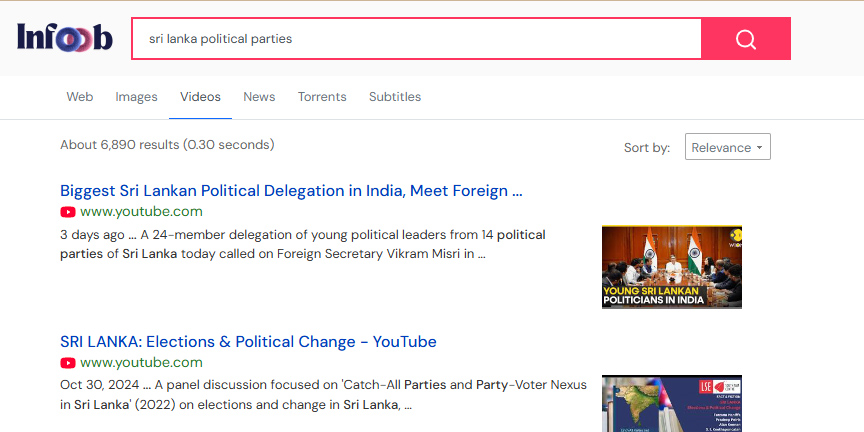Switch to the Images tab

coord(136,97)
